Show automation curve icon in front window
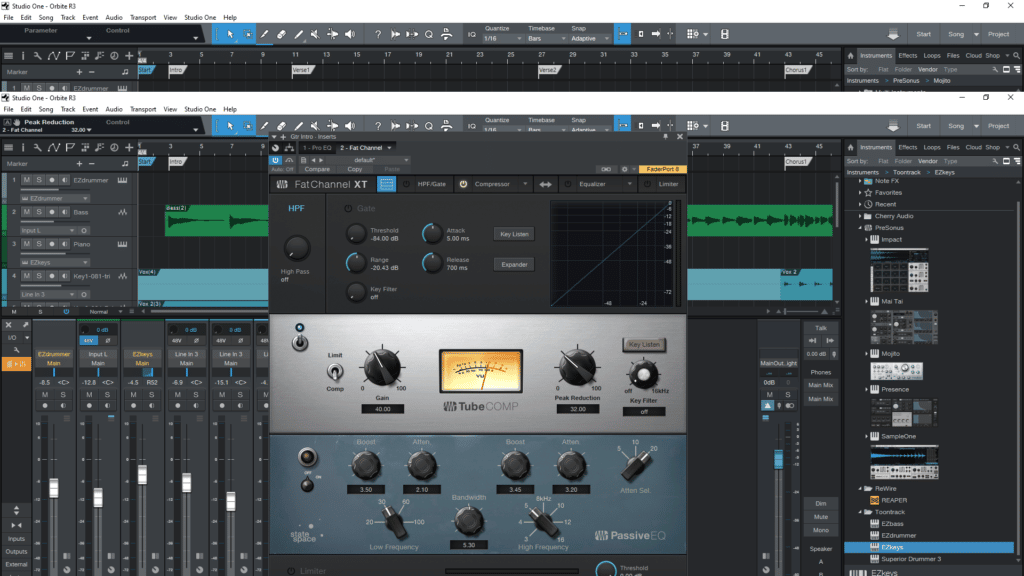1024x576 pixels. [54, 148]
